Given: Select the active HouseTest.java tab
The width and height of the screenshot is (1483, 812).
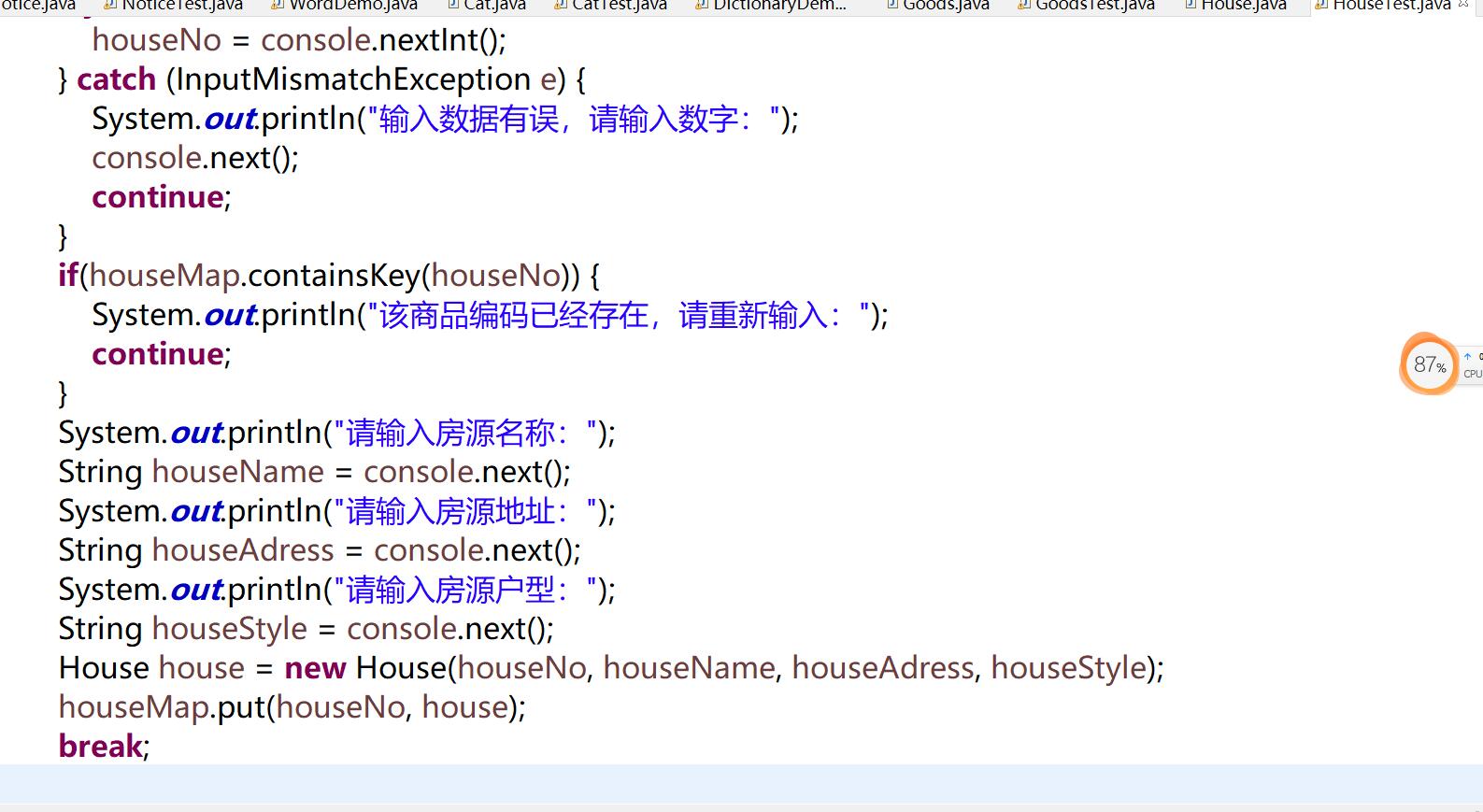Looking at the screenshot, I should coord(1383,6).
